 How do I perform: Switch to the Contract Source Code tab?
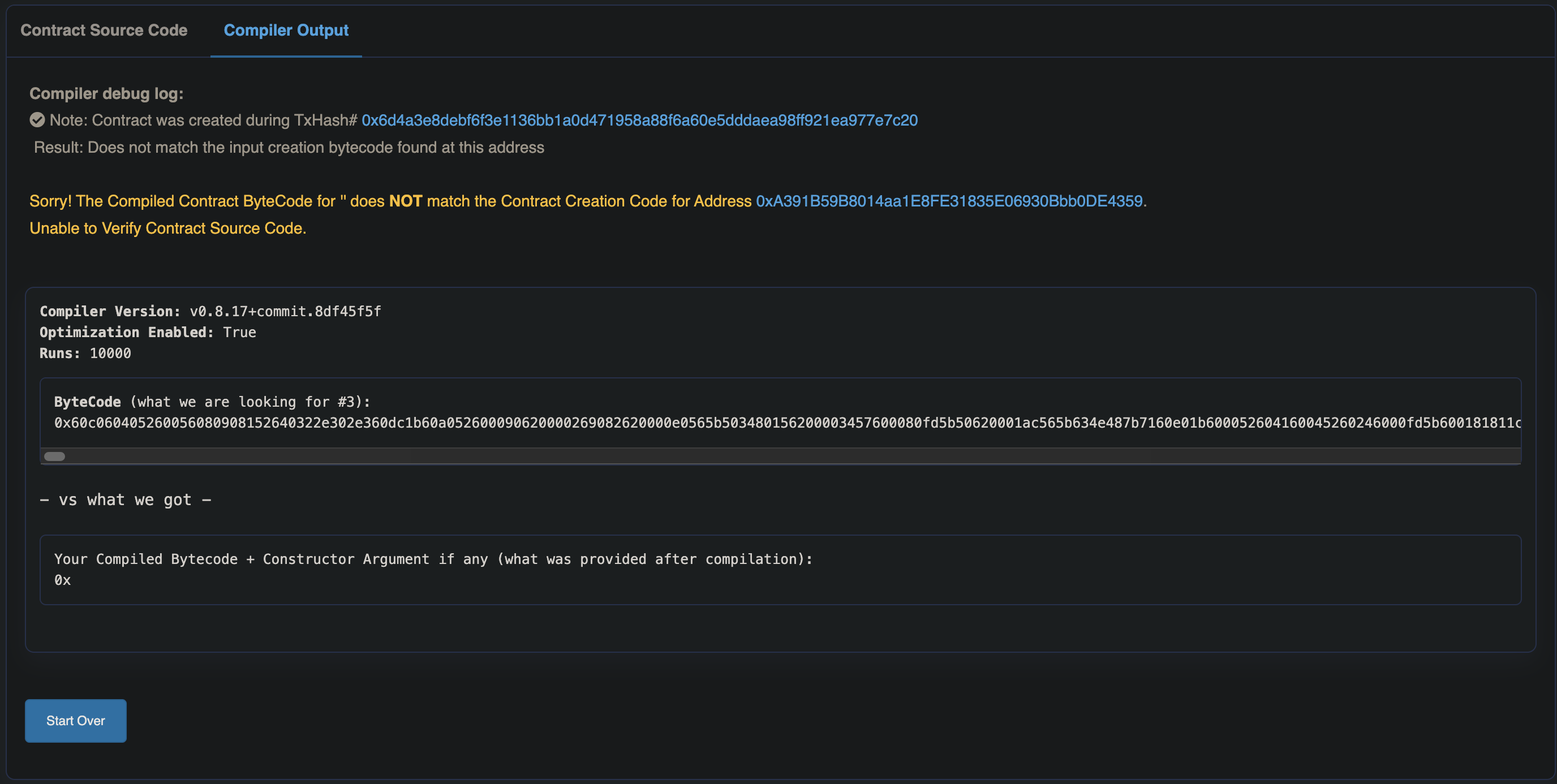pyautogui.click(x=104, y=30)
